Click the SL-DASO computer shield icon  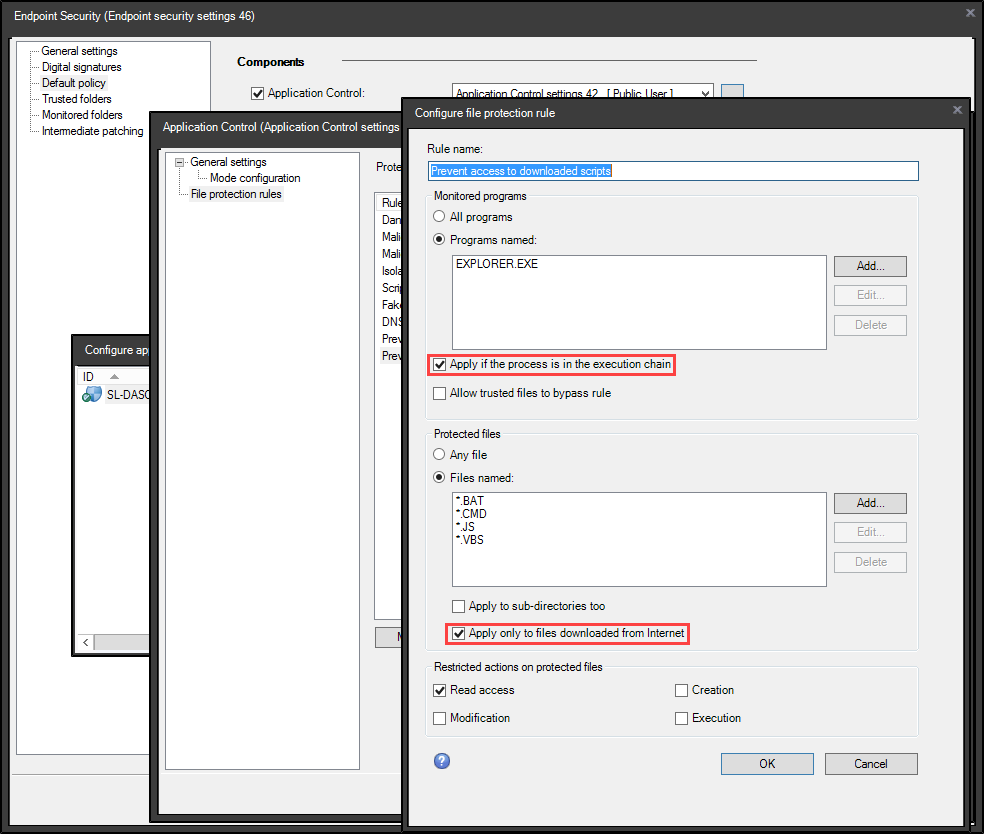(93, 395)
